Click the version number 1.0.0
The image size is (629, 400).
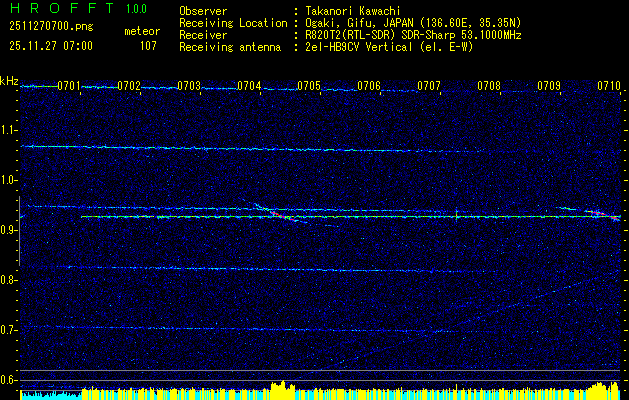(136, 8)
